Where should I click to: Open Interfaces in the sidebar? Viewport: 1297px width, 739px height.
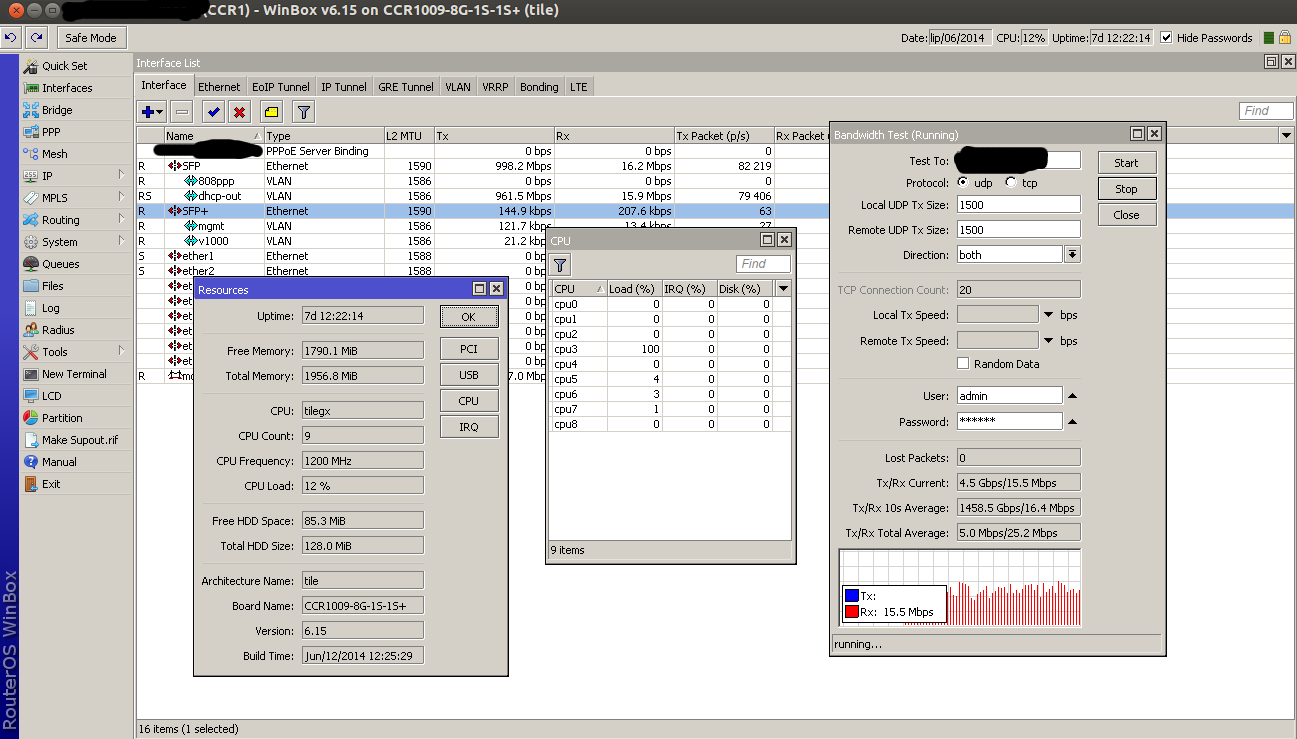coord(67,88)
